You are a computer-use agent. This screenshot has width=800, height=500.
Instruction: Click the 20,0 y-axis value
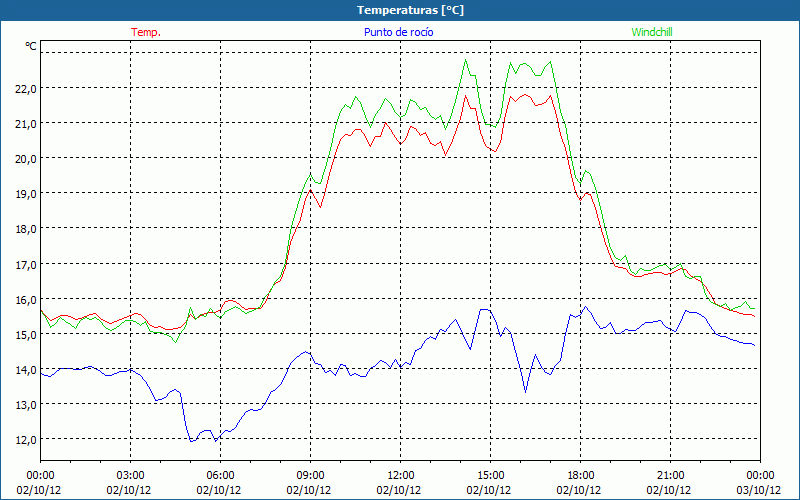(x=26, y=159)
